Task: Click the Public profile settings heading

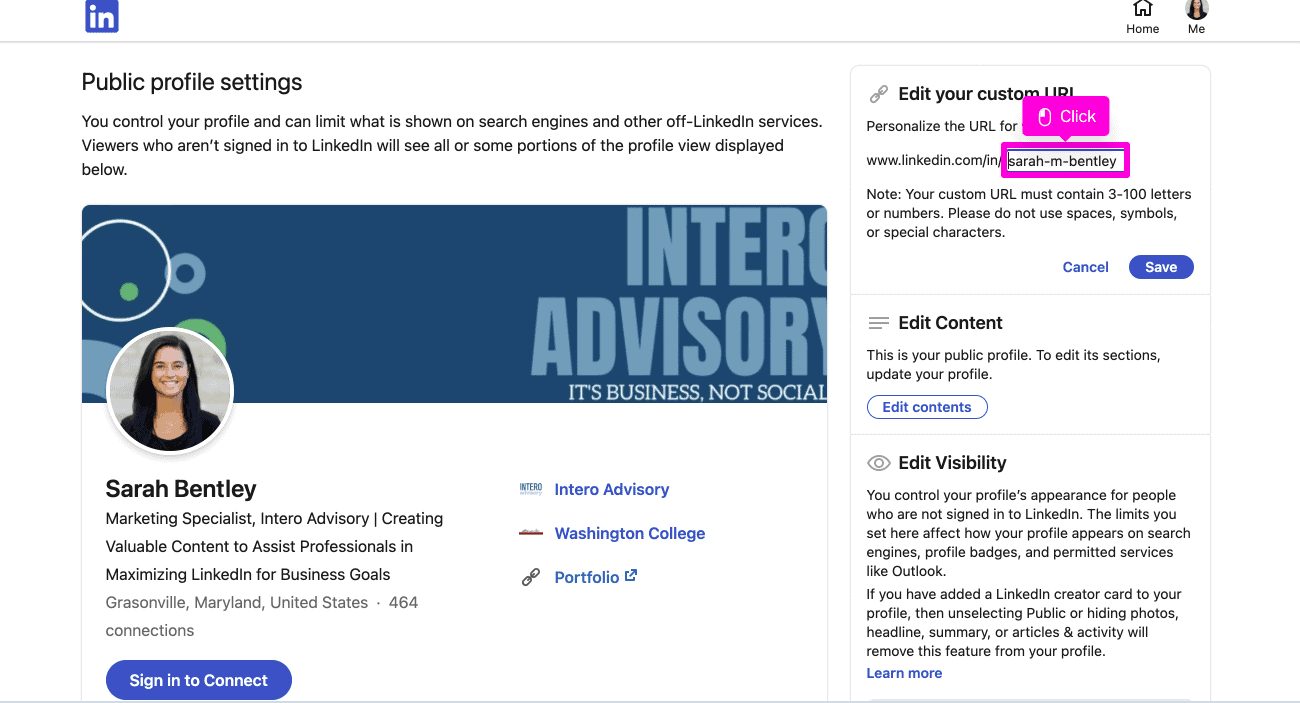Action: click(x=192, y=82)
